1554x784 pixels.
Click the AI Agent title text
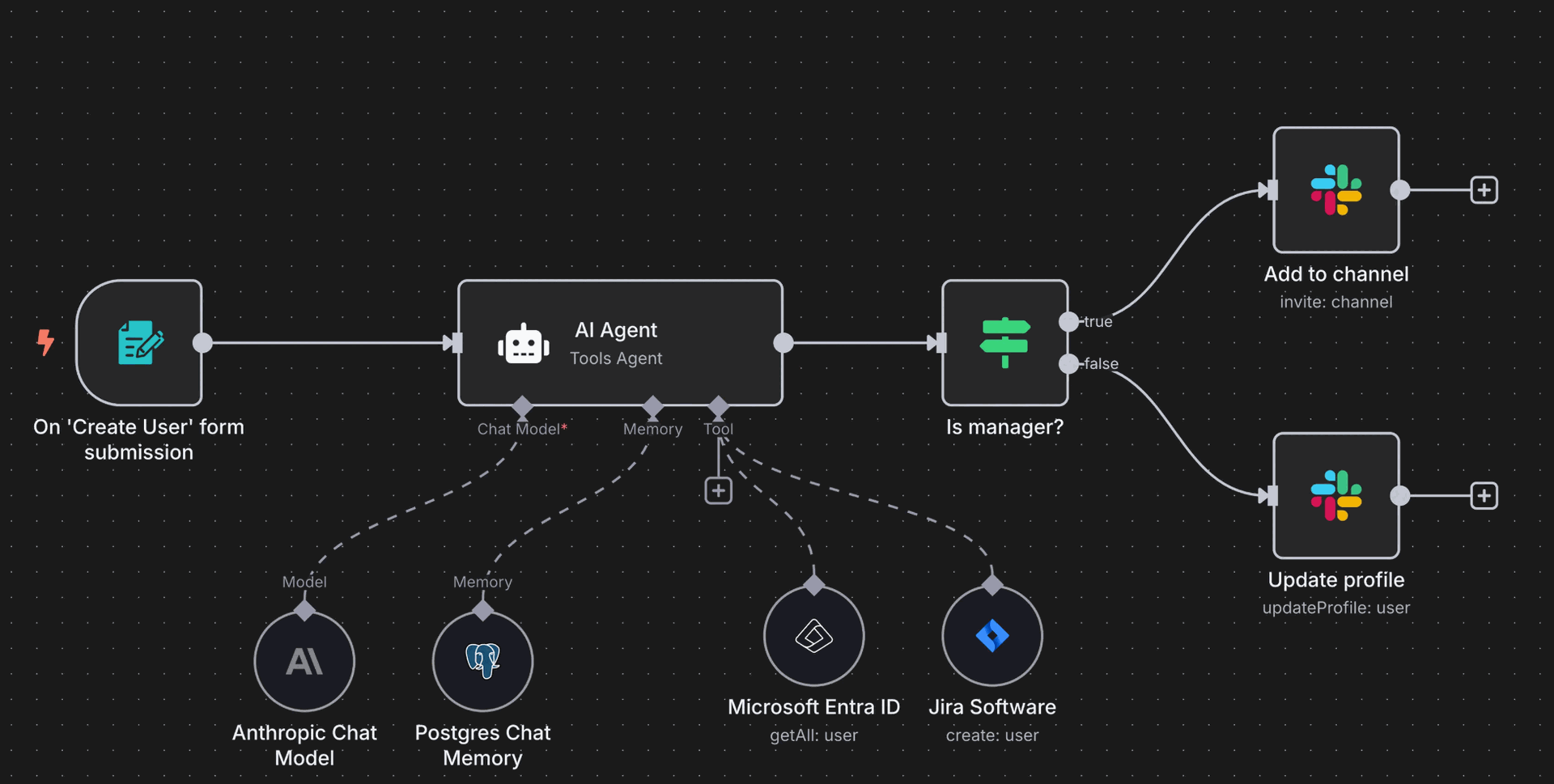click(x=616, y=330)
